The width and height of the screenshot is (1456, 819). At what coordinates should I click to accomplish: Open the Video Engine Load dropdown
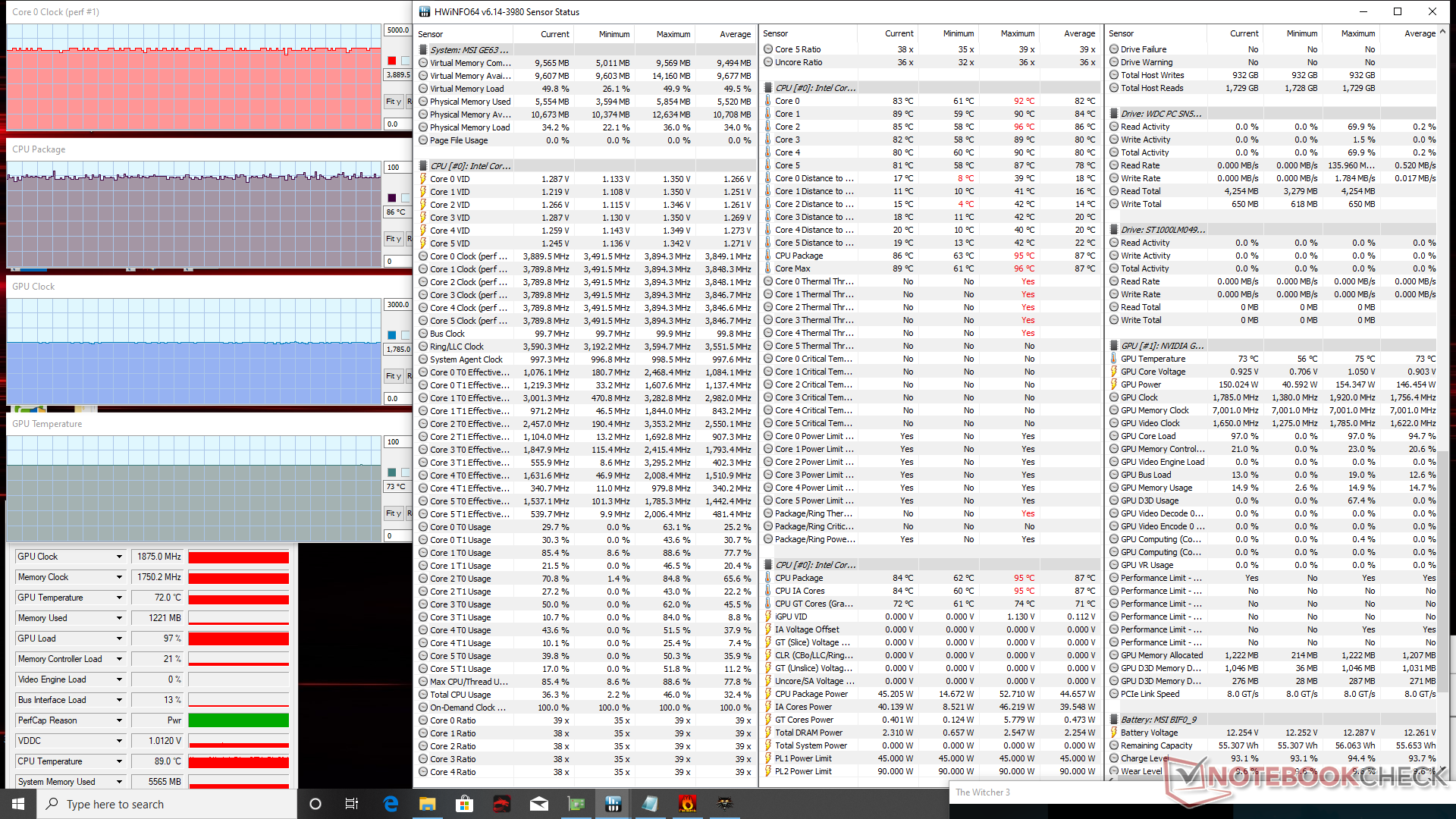[119, 679]
